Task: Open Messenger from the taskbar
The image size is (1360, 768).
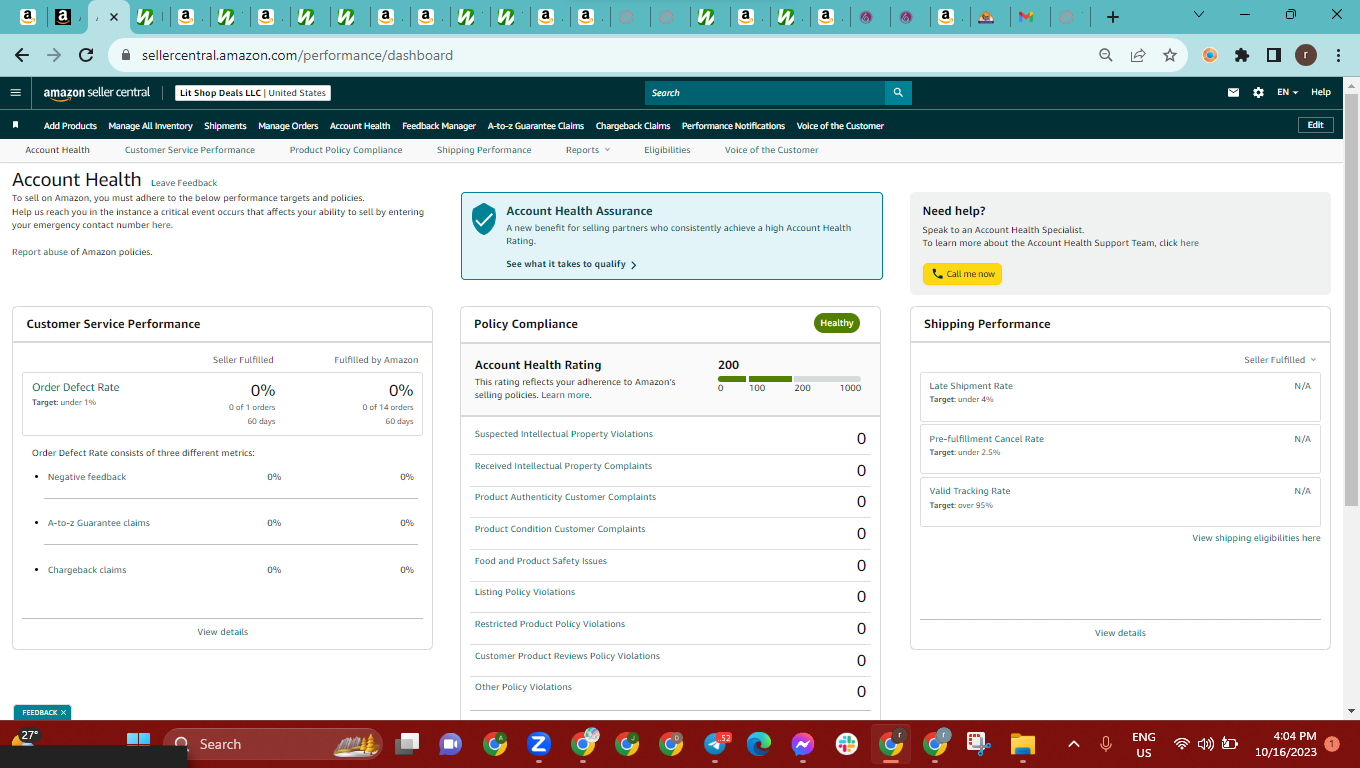Action: [x=803, y=744]
